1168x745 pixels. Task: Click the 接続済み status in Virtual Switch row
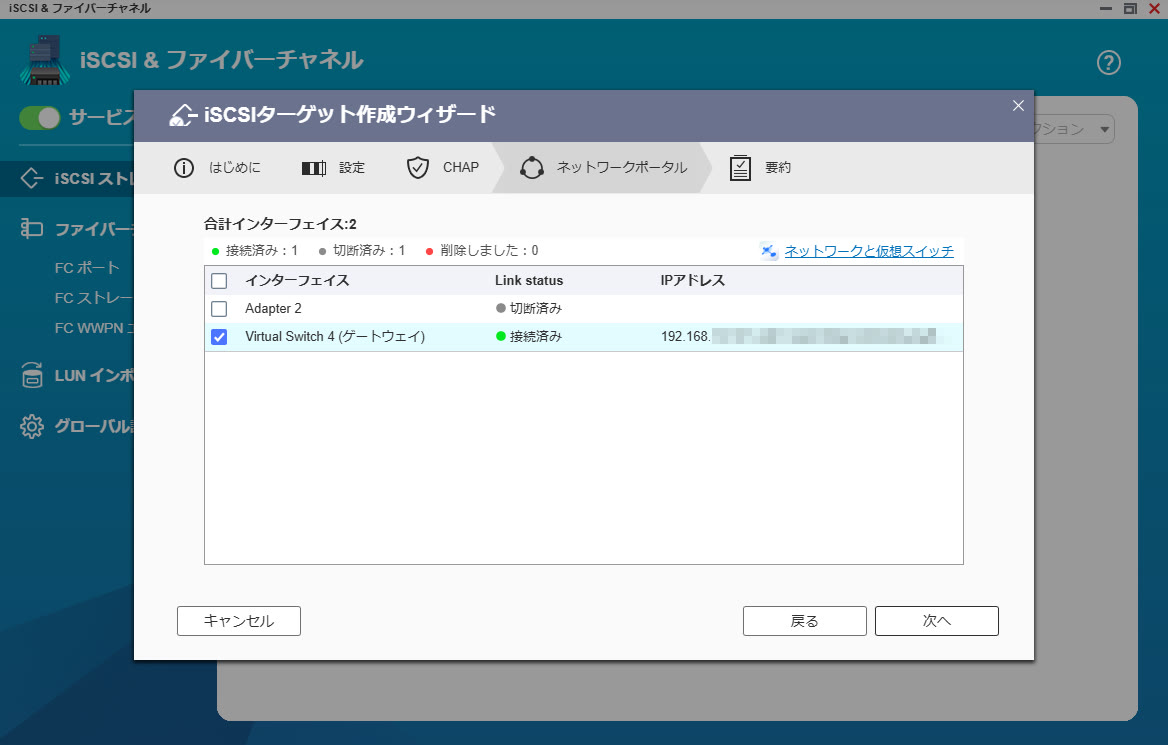529,337
